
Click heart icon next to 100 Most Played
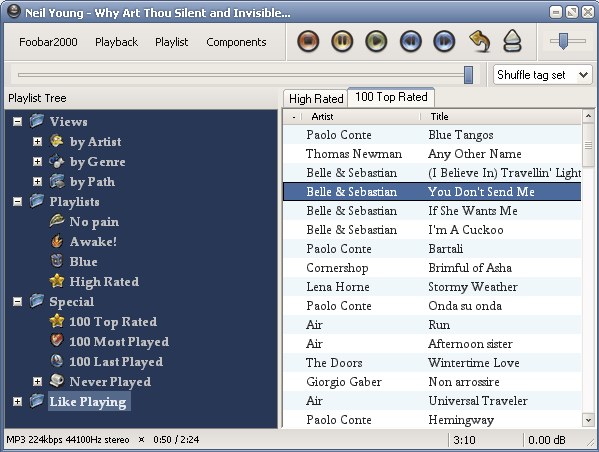(57, 340)
